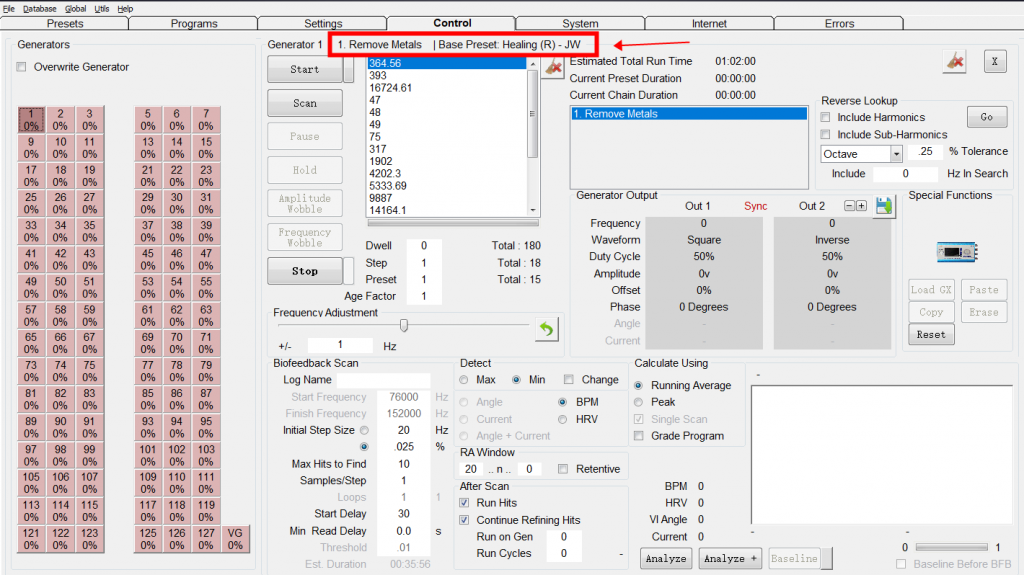Select generator 1 cell in the grid
The width and height of the screenshot is (1024, 575).
point(31,120)
